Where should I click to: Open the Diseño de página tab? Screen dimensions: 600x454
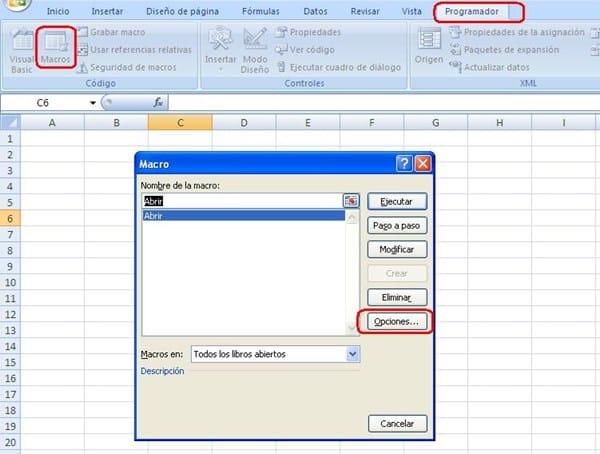click(183, 11)
